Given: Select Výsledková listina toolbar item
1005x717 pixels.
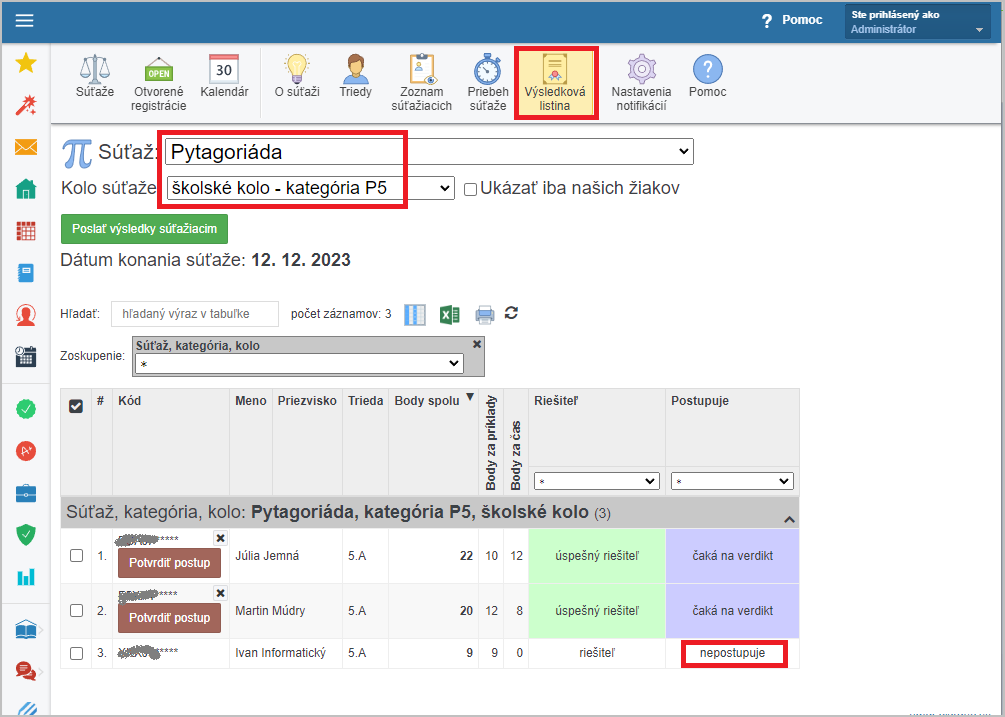Looking at the screenshot, I should 555,83.
